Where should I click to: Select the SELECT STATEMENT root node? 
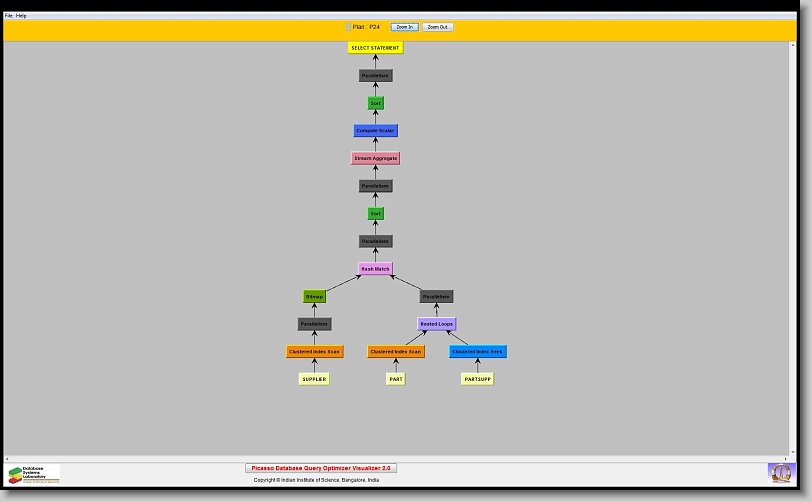click(x=375, y=48)
